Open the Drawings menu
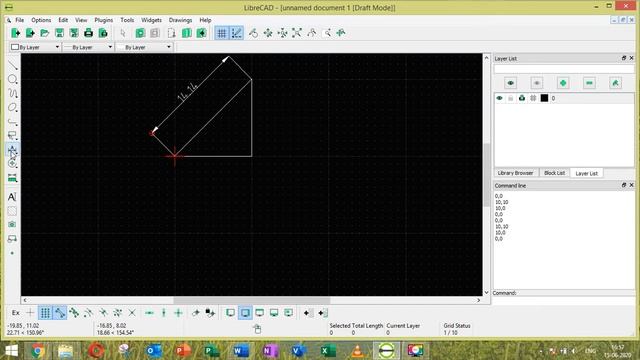This screenshot has width=640, height=360. (180, 20)
